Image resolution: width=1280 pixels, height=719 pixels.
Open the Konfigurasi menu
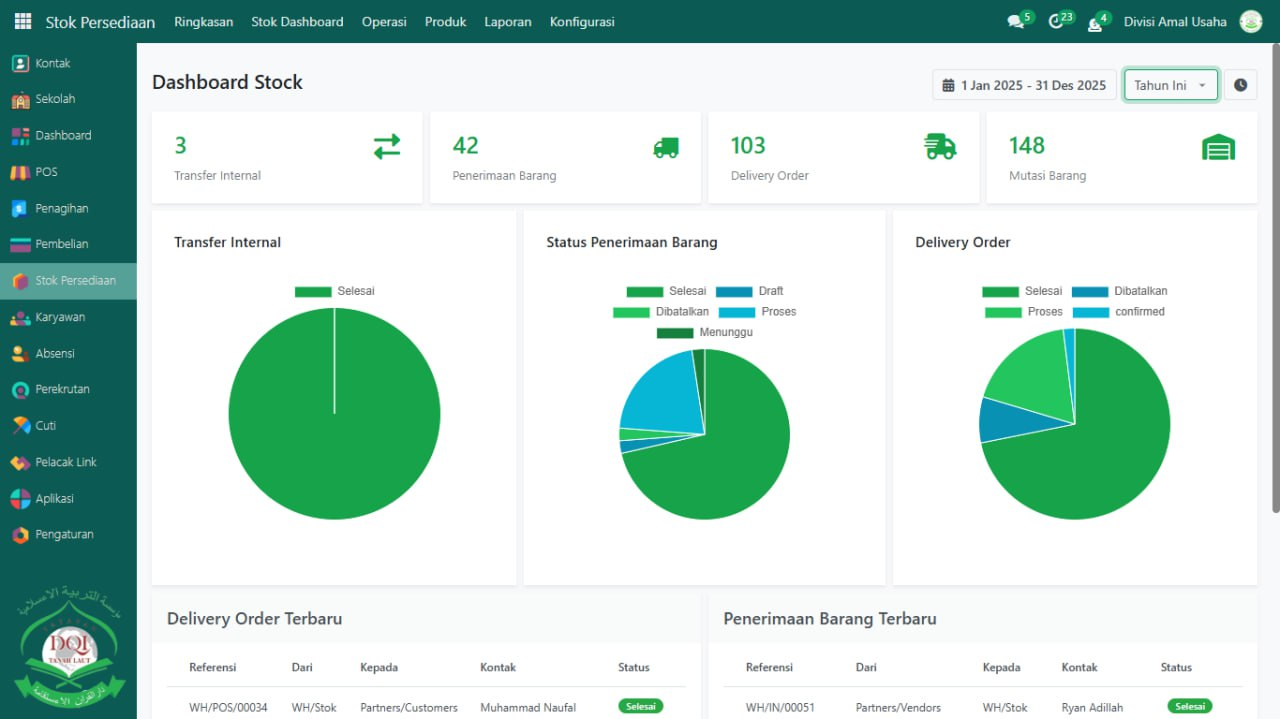click(582, 21)
